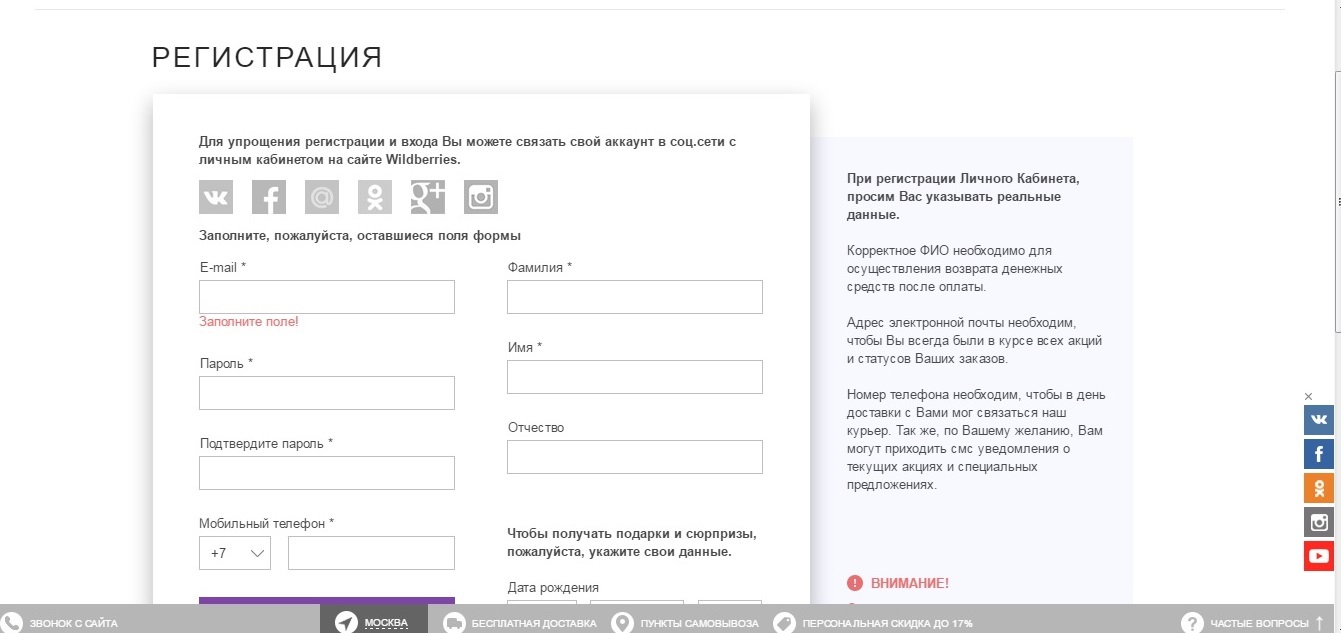Link Instagram account via gray form icon
Viewport: 1341px width, 633px height.
pos(481,198)
